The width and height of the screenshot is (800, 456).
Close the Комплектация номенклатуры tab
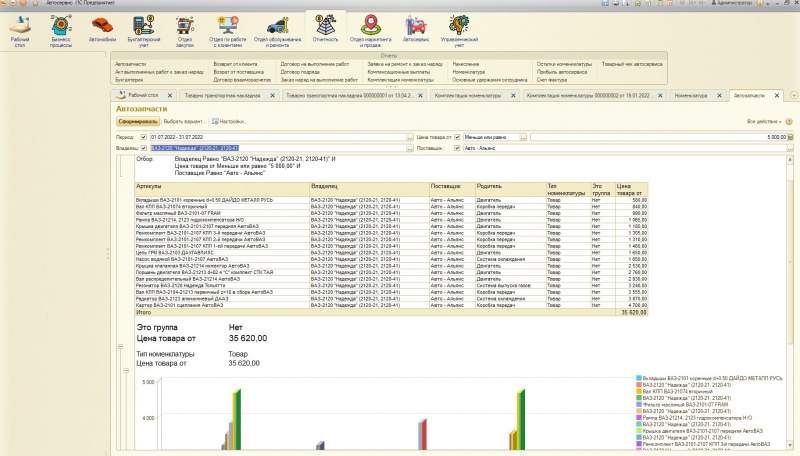pyautogui.click(x=513, y=95)
